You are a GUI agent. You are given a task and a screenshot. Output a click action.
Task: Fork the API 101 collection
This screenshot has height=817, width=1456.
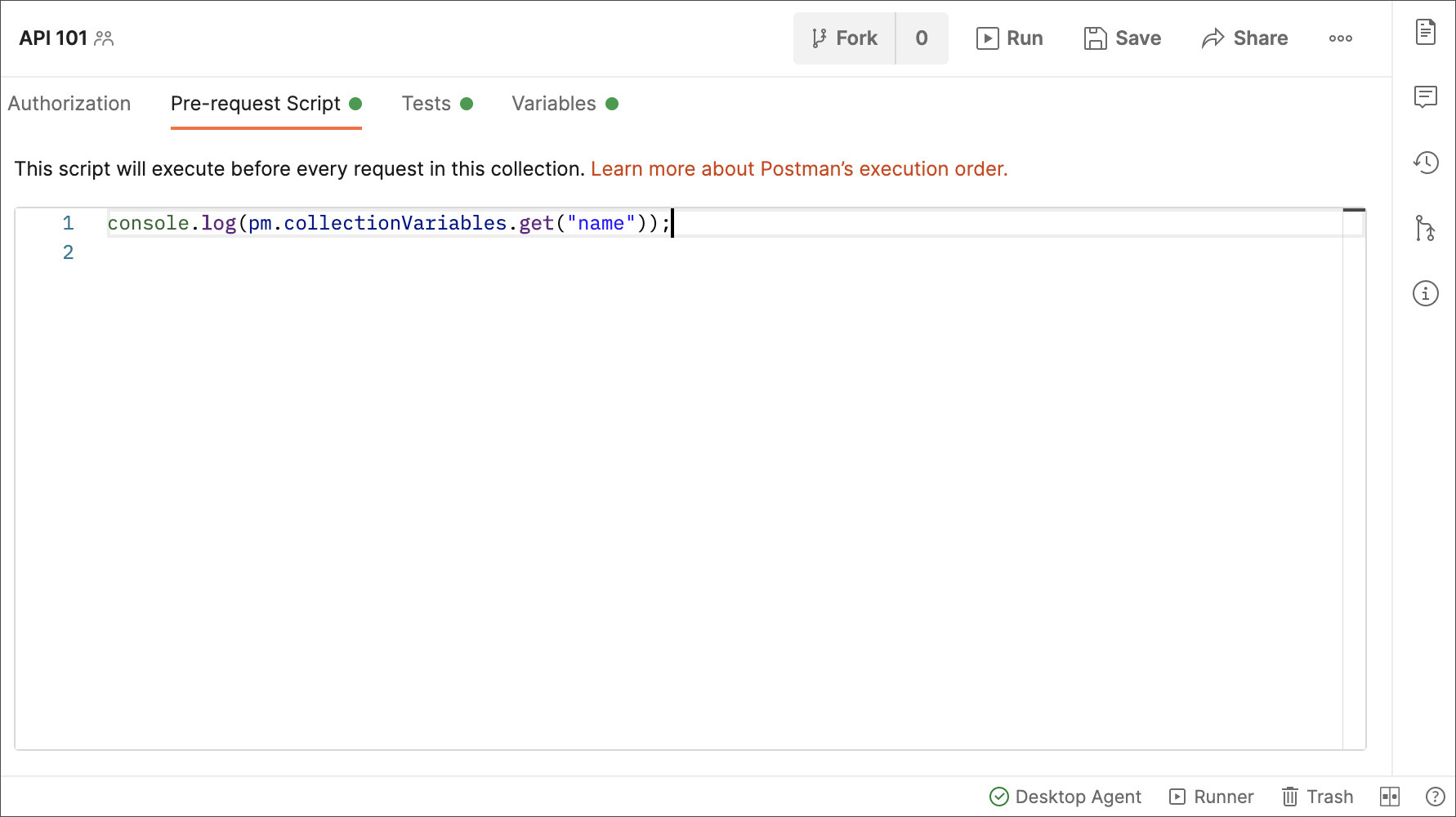pos(845,38)
